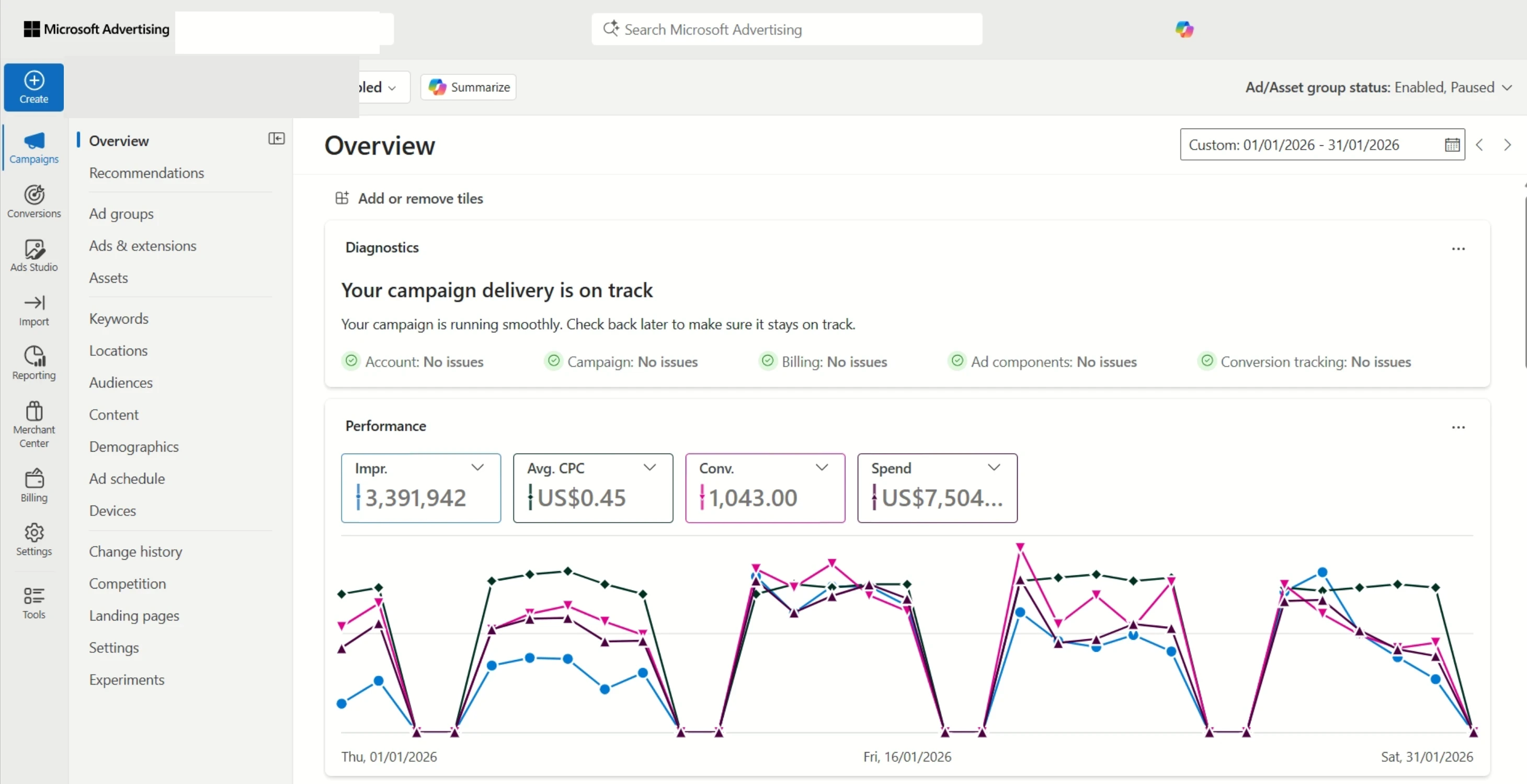Expand the Impr. metric dropdown
The width and height of the screenshot is (1527, 784).
pos(478,467)
